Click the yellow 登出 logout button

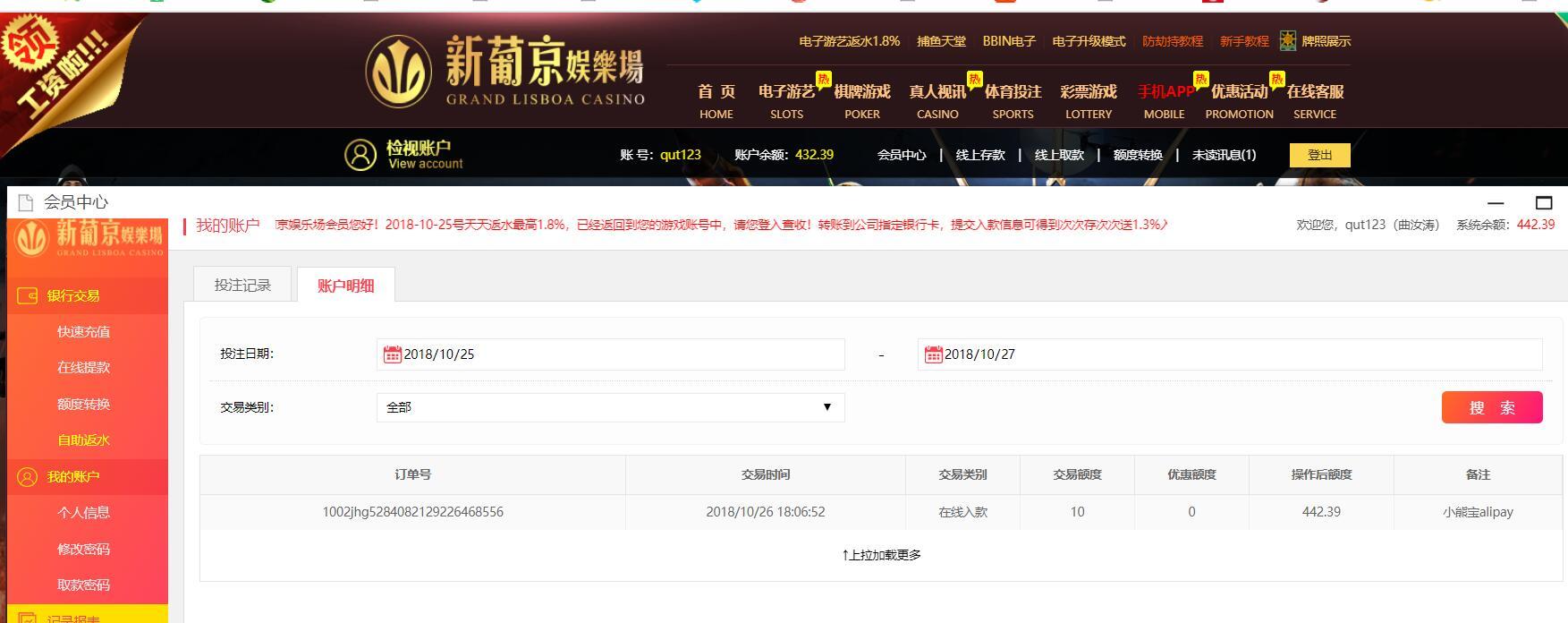[1320, 155]
